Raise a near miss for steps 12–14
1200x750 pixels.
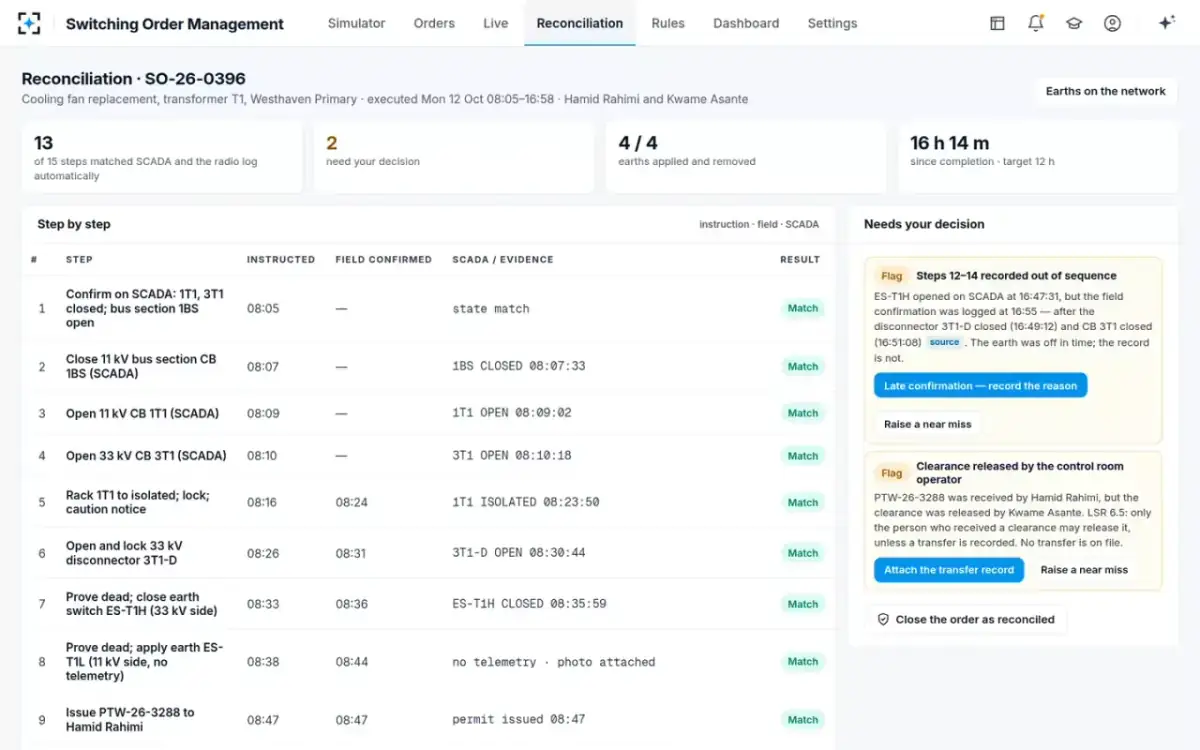click(x=927, y=424)
